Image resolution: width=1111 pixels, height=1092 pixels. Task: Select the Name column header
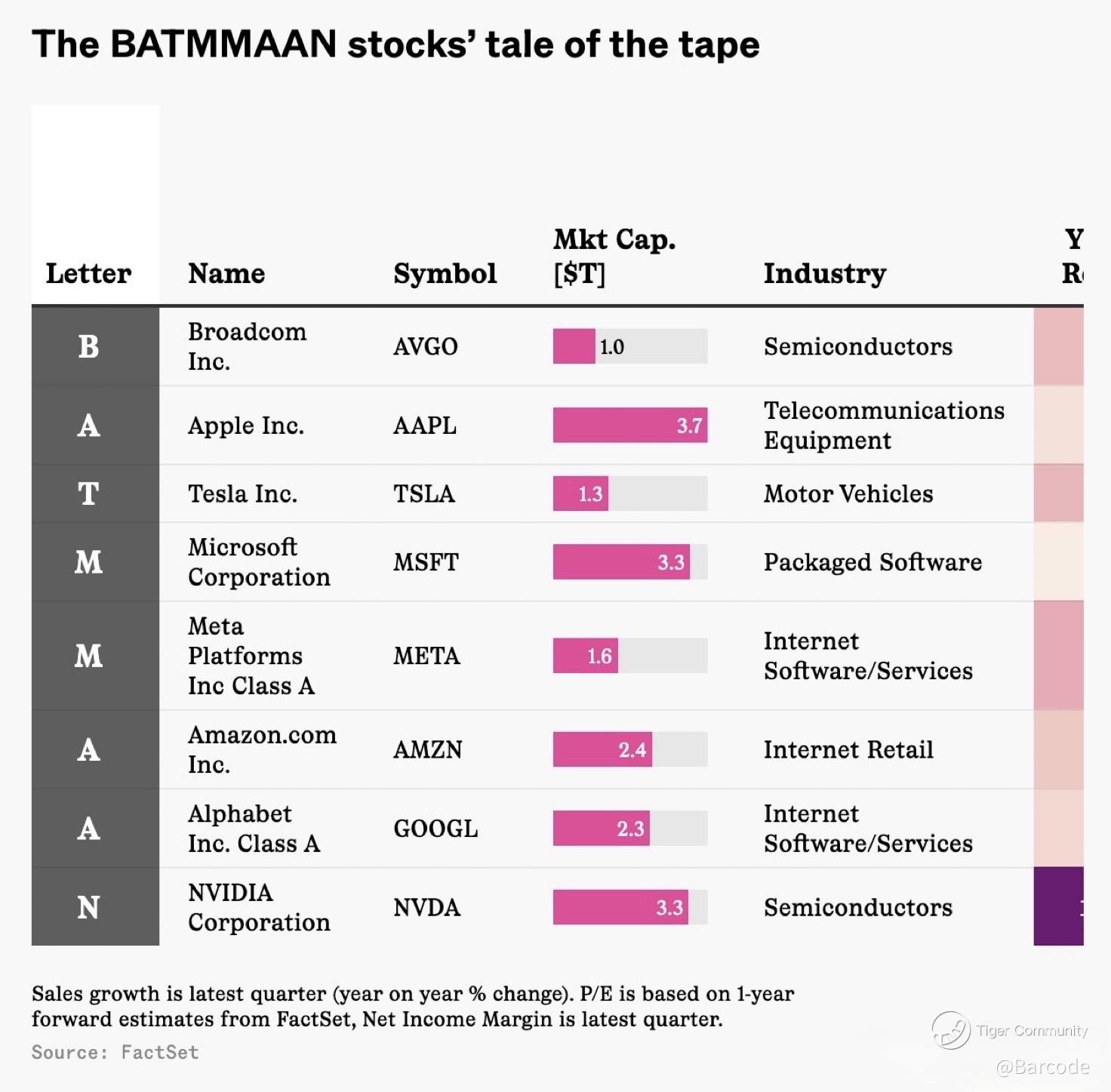pyautogui.click(x=226, y=273)
